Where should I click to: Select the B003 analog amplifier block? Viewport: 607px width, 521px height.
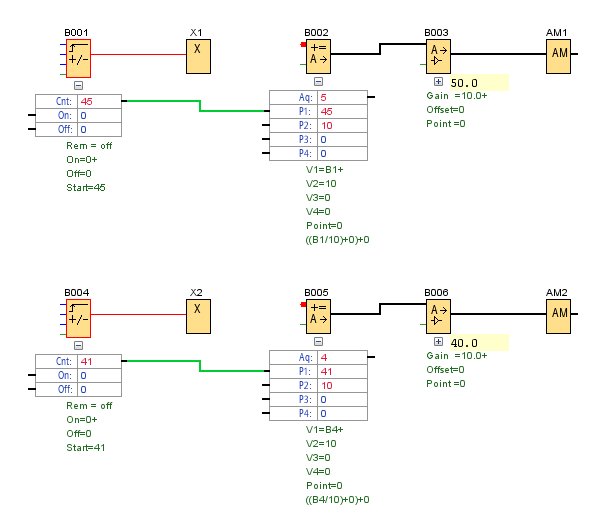tap(438, 56)
